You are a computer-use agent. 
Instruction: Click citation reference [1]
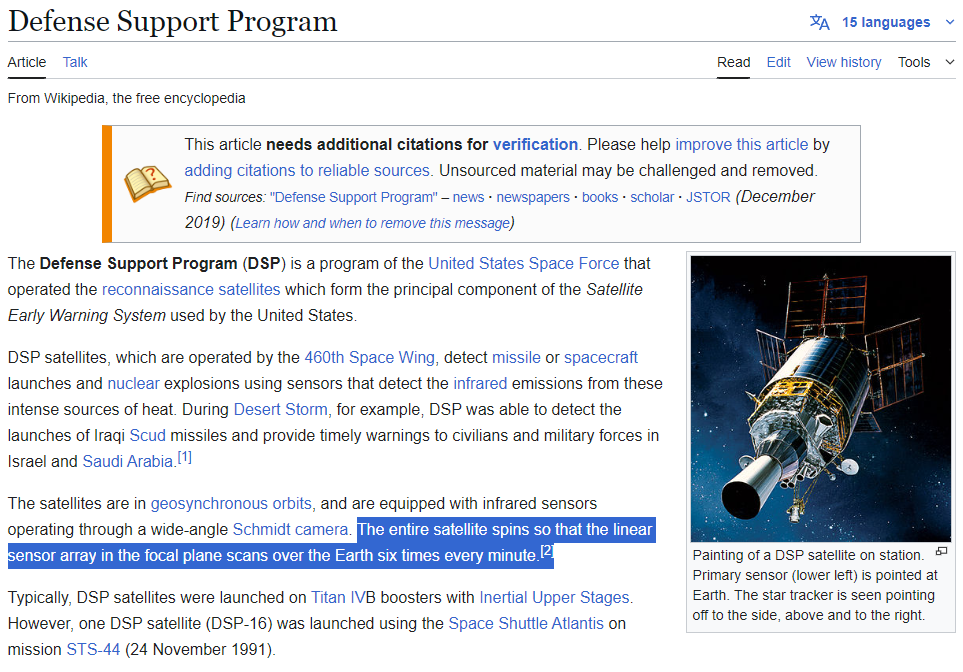[185, 457]
